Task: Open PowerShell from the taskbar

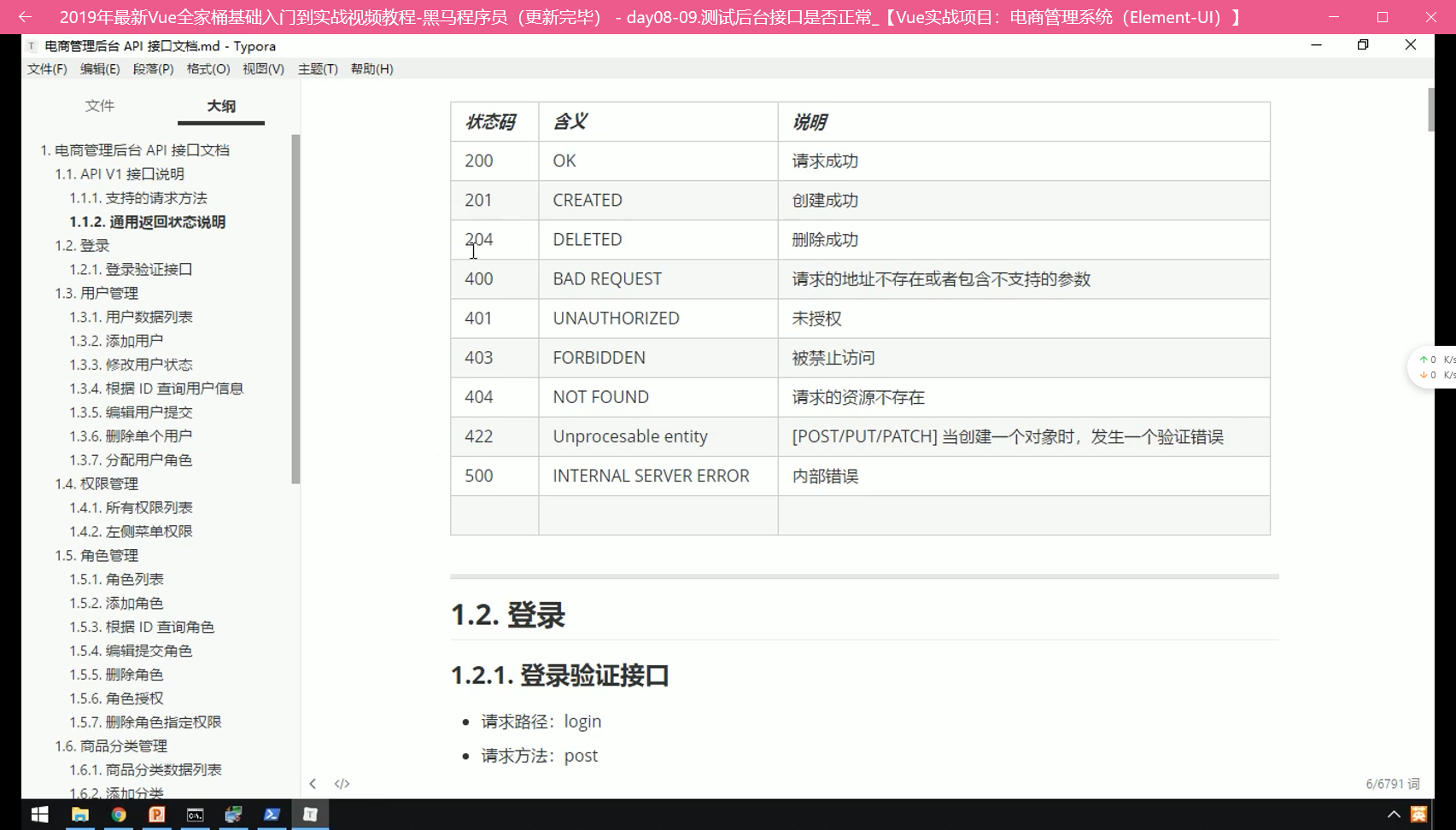Action: pos(272,815)
